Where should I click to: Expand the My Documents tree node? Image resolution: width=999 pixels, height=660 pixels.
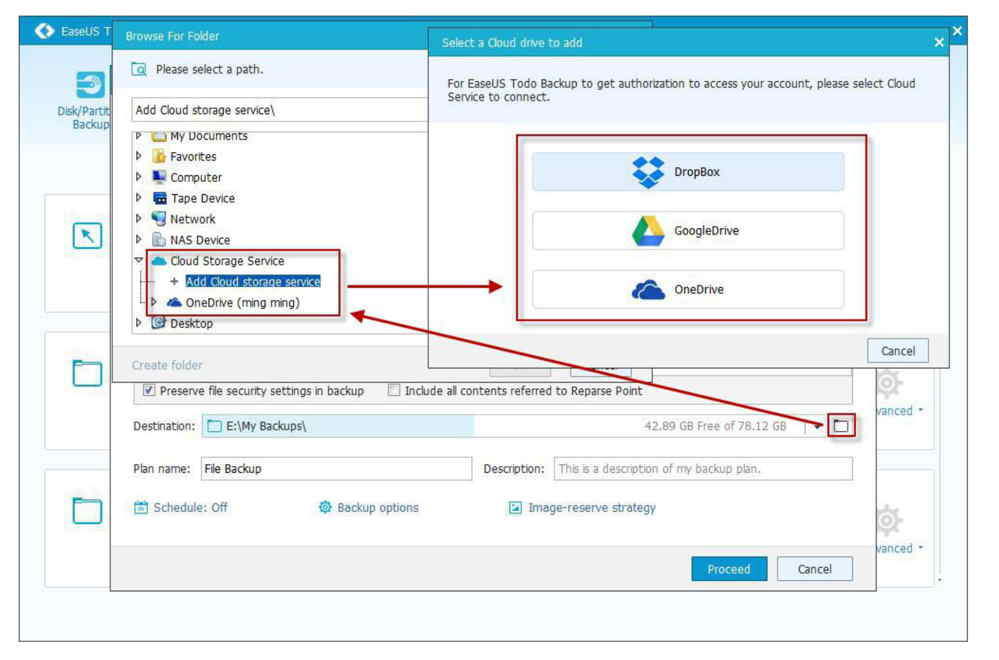tap(138, 136)
